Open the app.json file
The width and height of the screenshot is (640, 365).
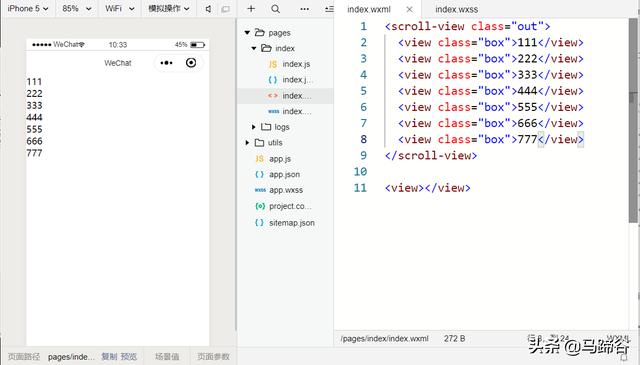tap(284, 174)
